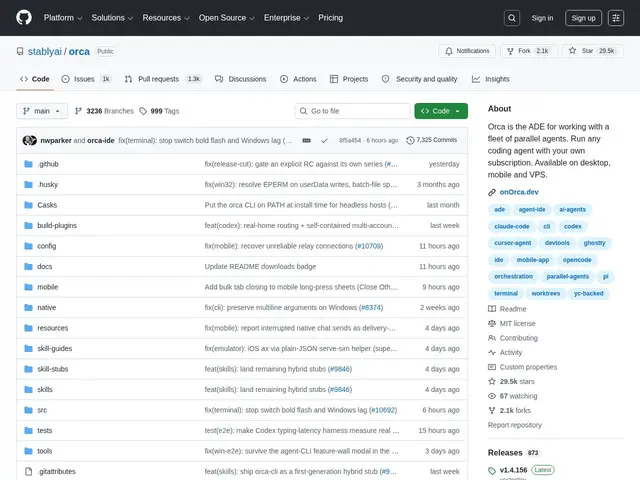This screenshot has height=480, width=640.
Task: Open the main branch selector dropdown
Action: tap(42, 111)
